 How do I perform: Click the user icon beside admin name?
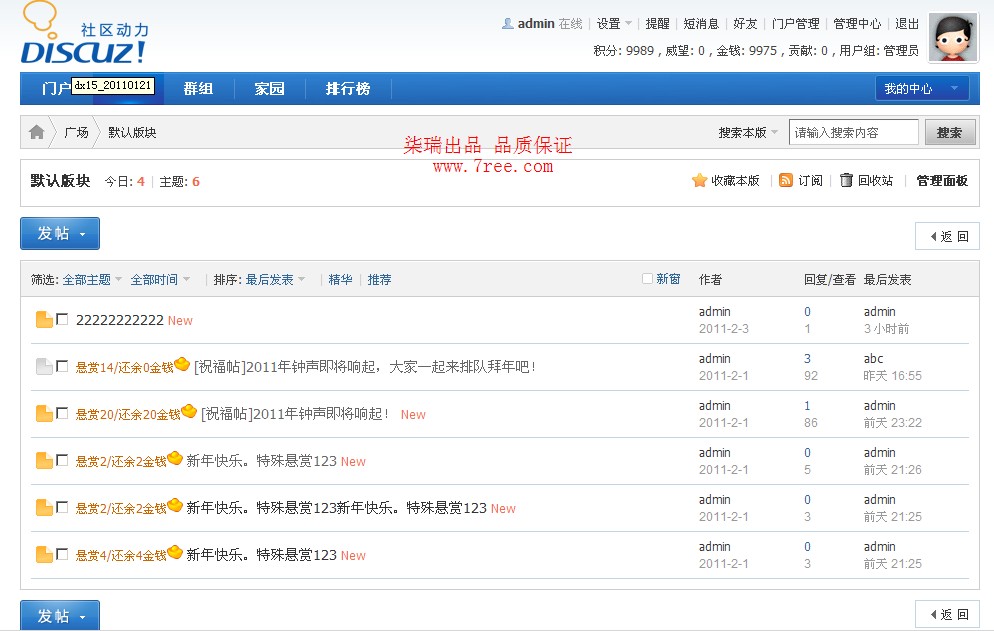[x=508, y=24]
